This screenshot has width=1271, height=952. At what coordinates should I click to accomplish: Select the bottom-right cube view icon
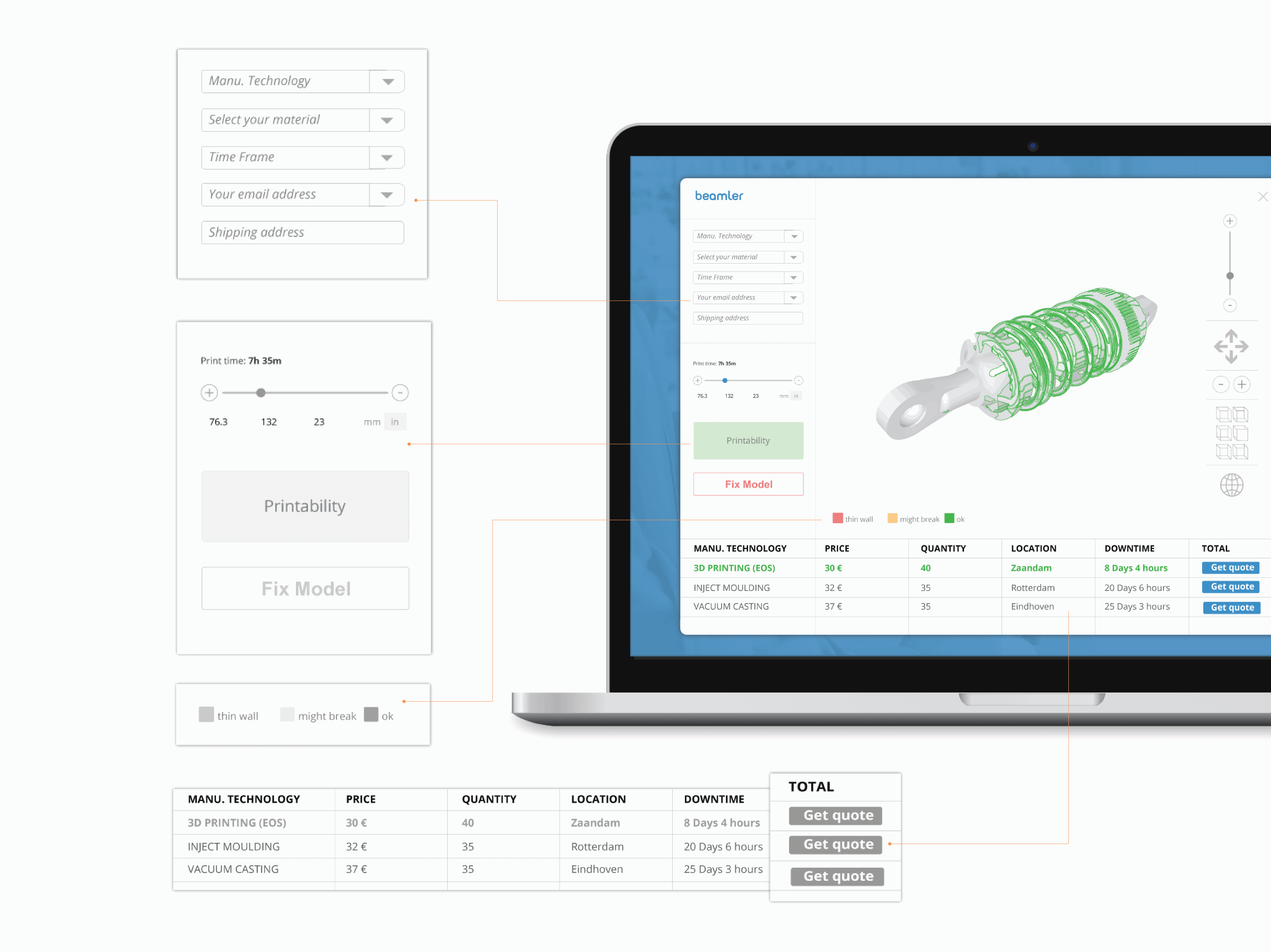(1240, 452)
